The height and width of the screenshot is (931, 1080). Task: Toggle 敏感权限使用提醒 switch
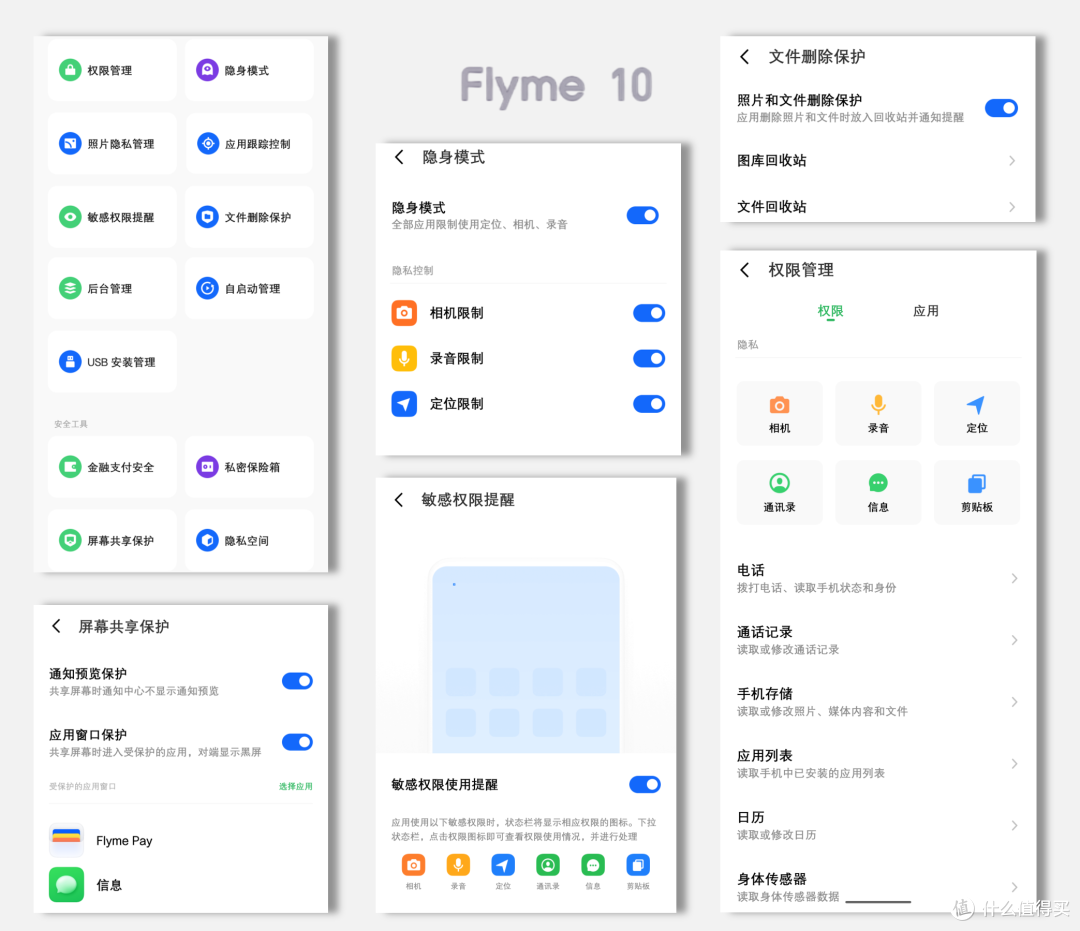[x=645, y=784]
